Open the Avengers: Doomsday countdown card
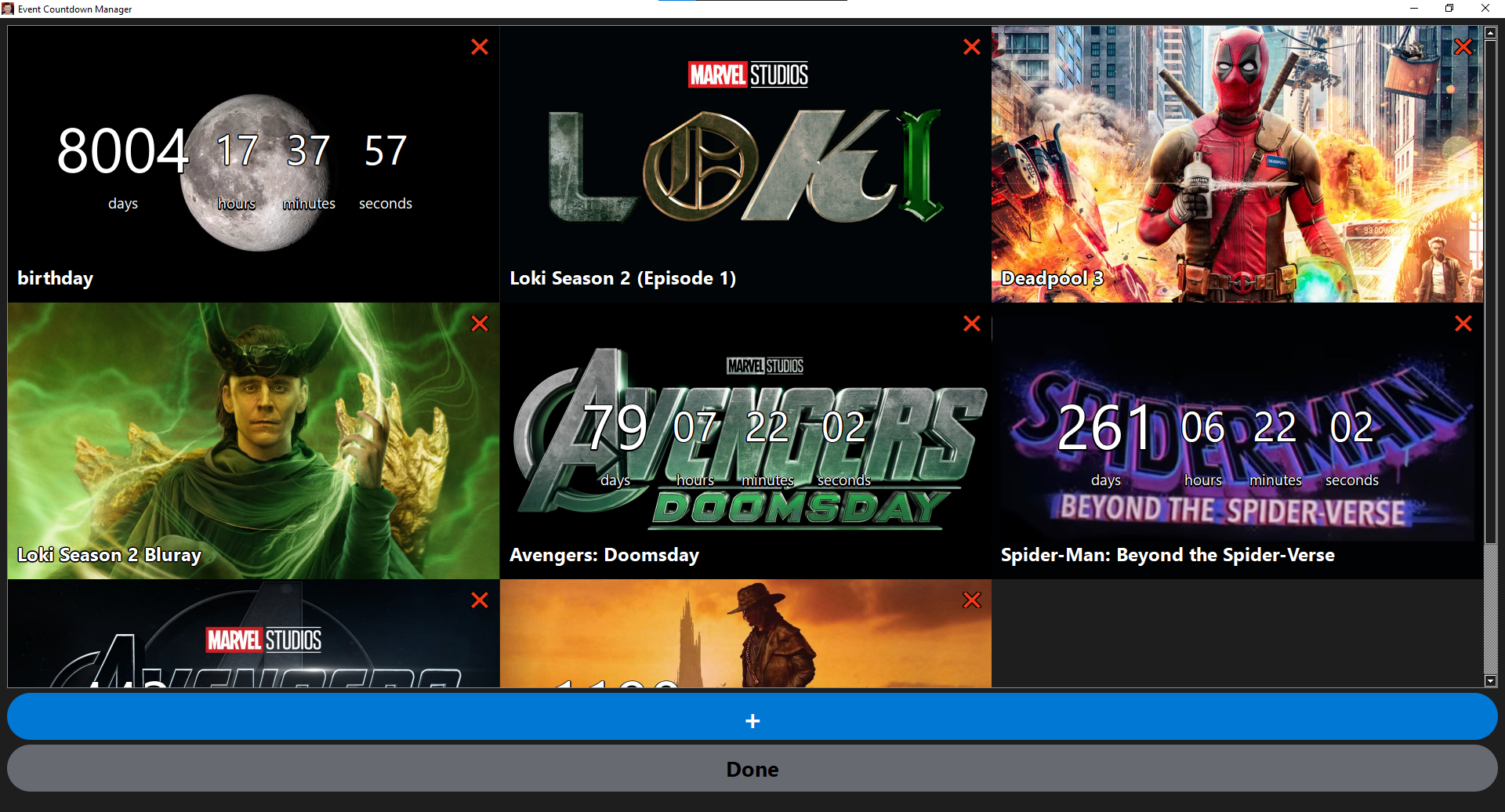The width and height of the screenshot is (1505, 812). (x=745, y=441)
